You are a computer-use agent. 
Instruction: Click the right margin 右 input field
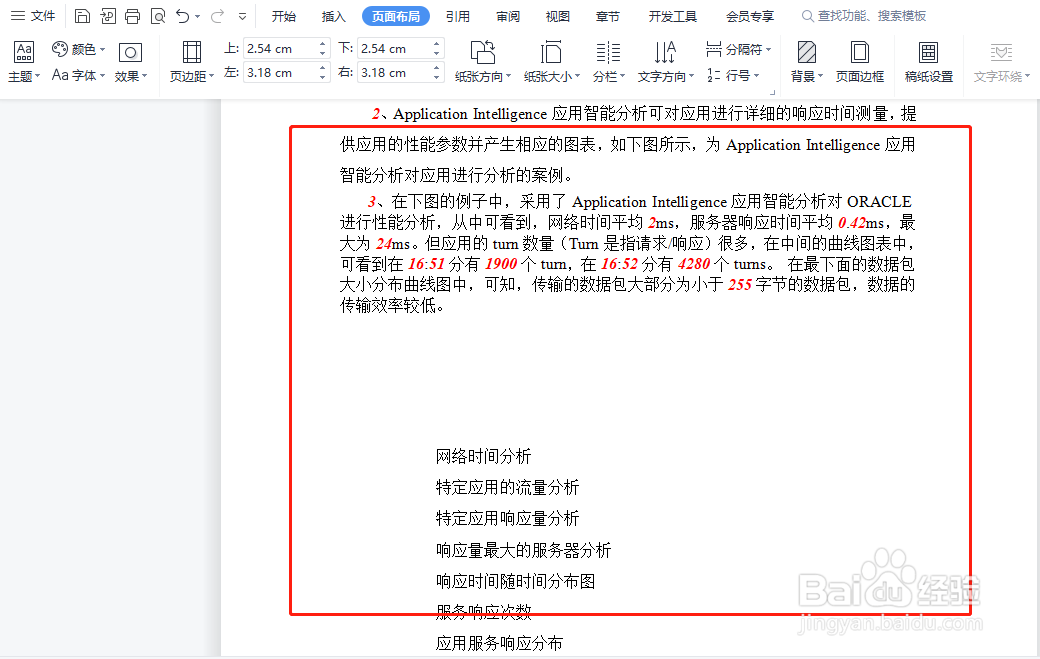click(394, 73)
